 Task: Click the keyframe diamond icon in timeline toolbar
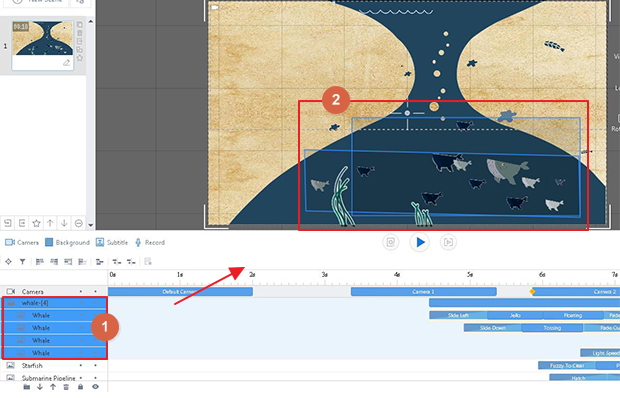8,262
